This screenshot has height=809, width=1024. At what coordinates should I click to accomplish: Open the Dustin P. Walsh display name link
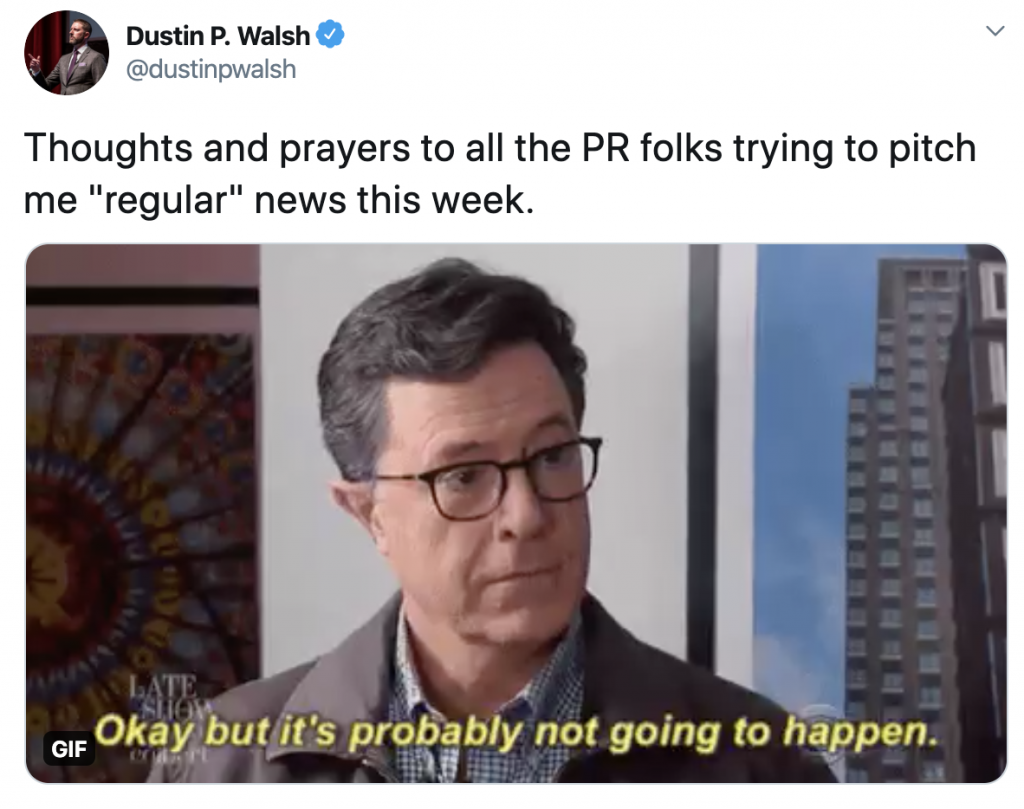217,36
